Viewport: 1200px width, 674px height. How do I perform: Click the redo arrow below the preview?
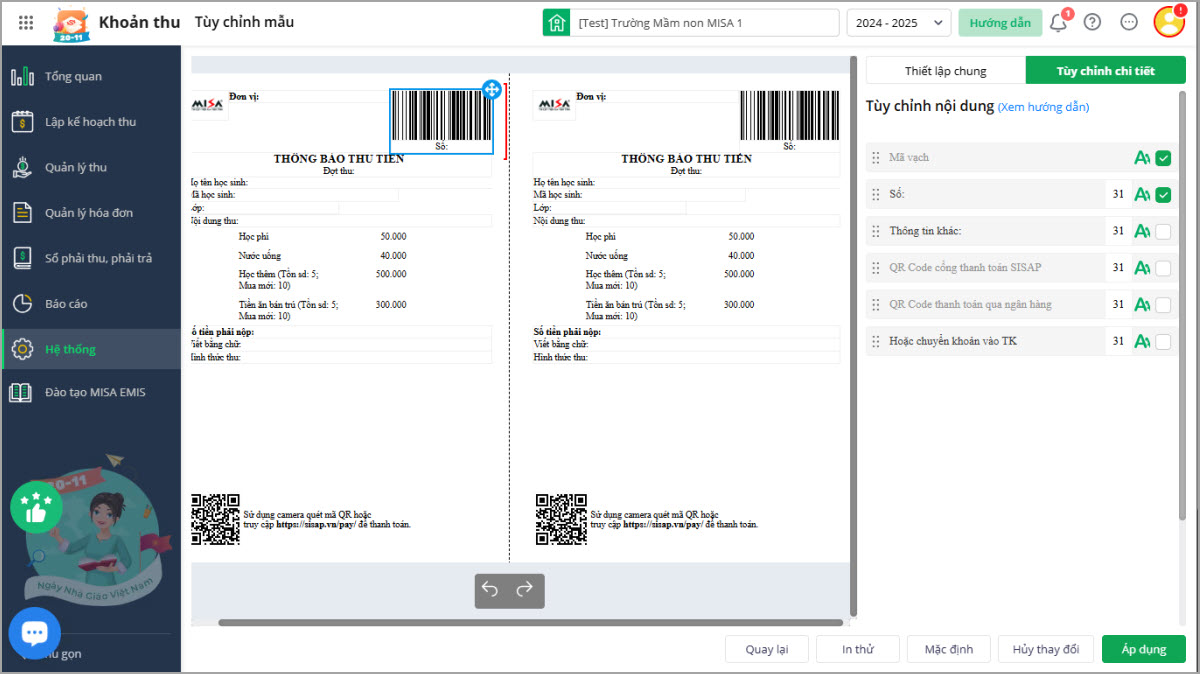(525, 590)
